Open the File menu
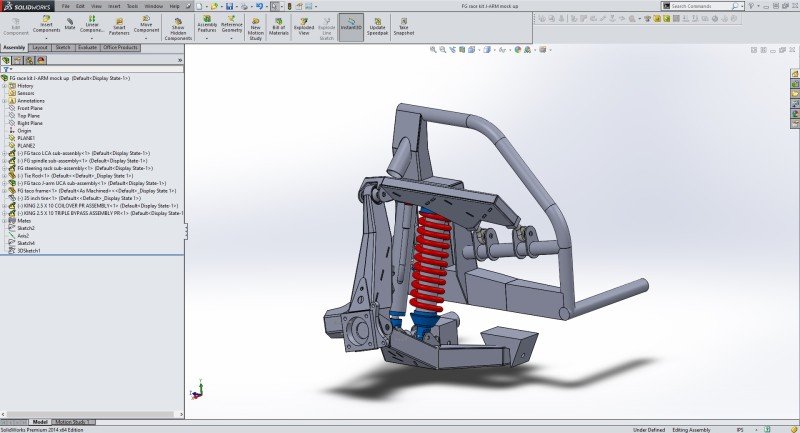Image resolution: width=800 pixels, height=433 pixels. pos(66,6)
